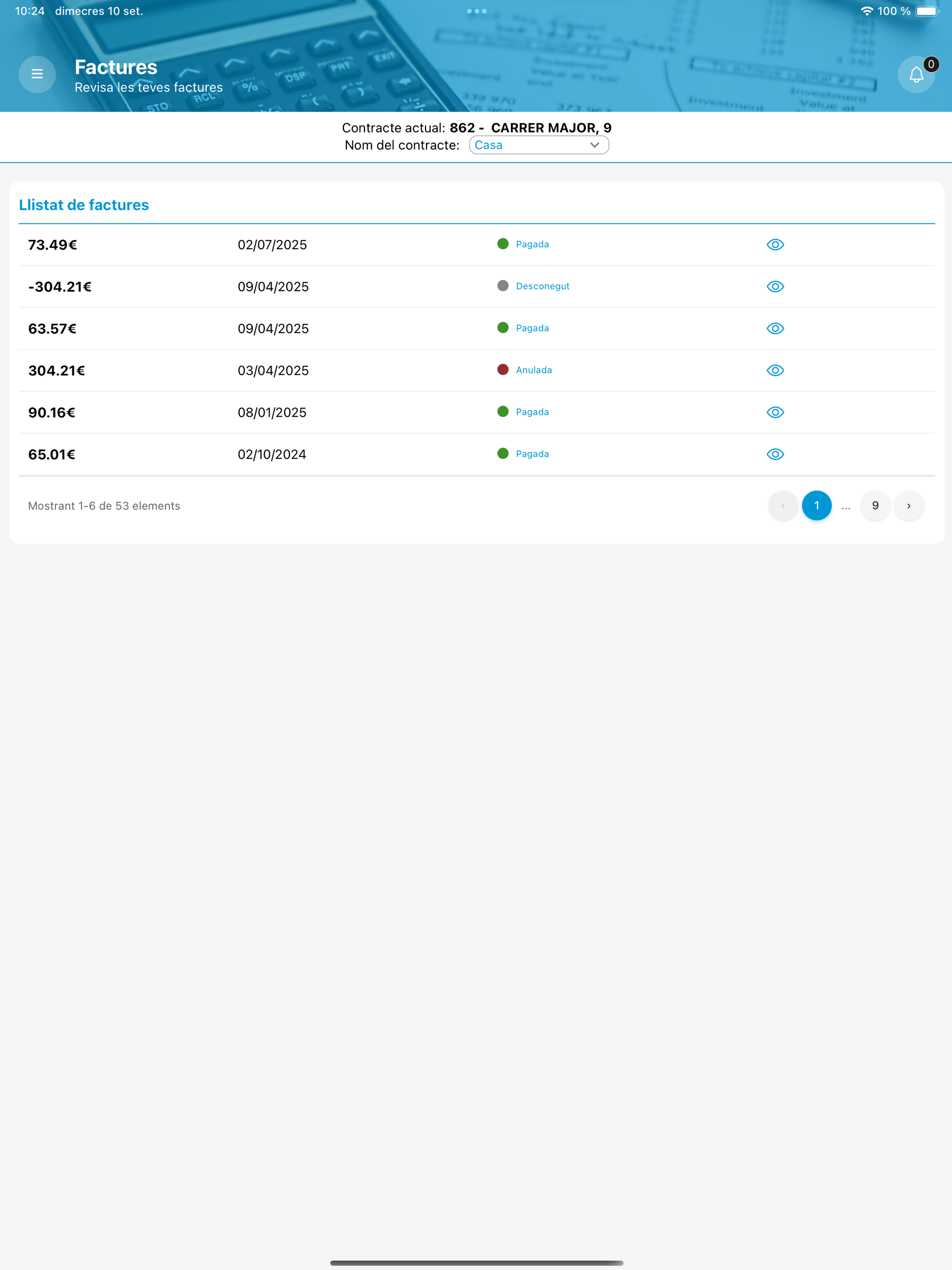
Task: Click the Anulada status label
Action: coord(534,370)
